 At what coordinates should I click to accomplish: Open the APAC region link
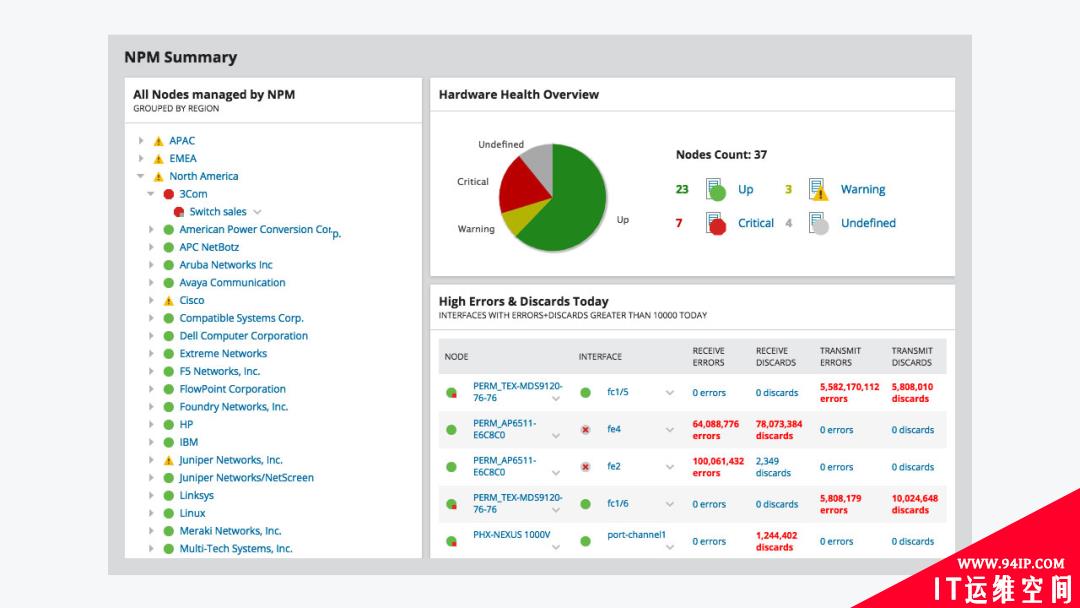pos(182,140)
